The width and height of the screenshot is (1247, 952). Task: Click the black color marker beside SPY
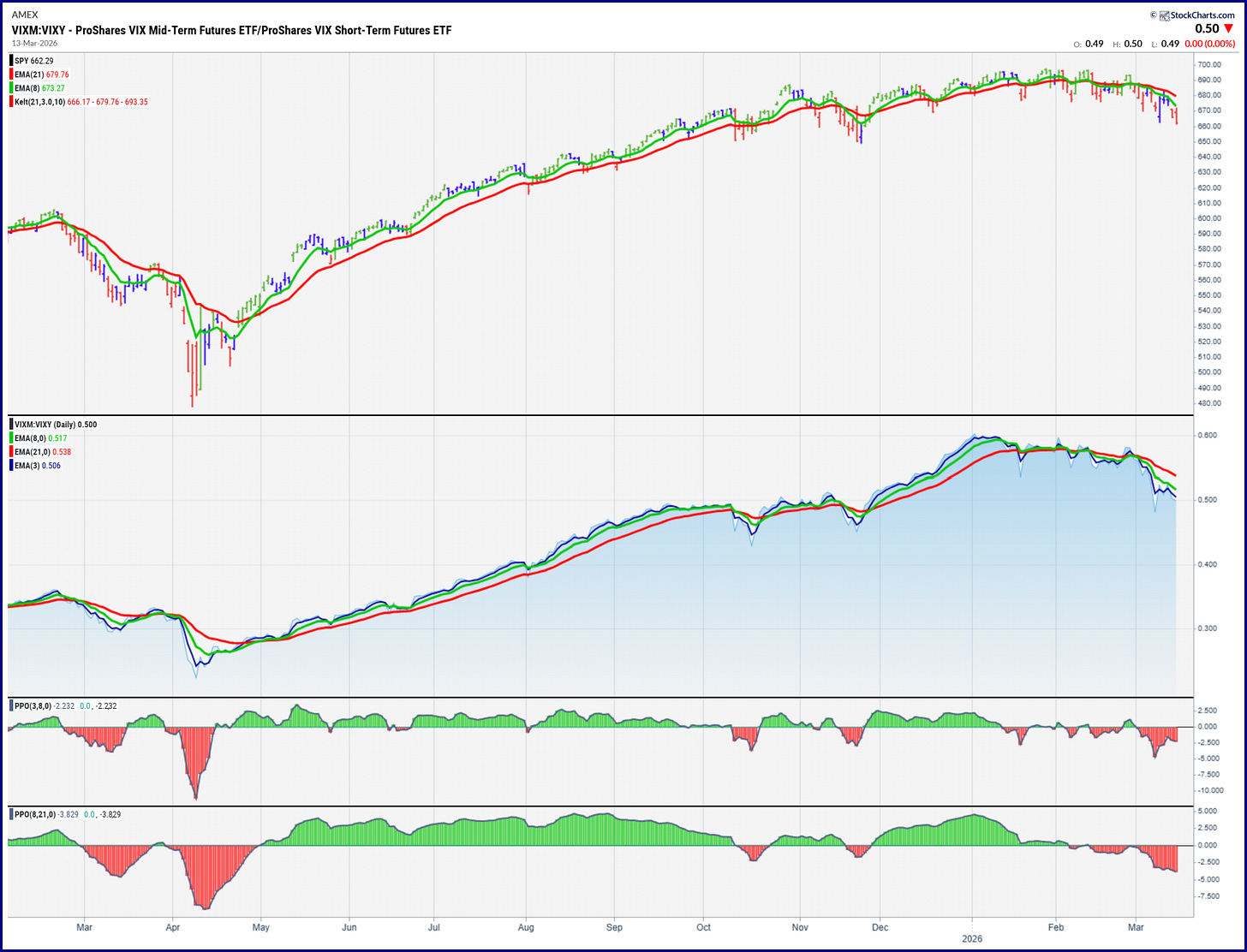coord(12,61)
